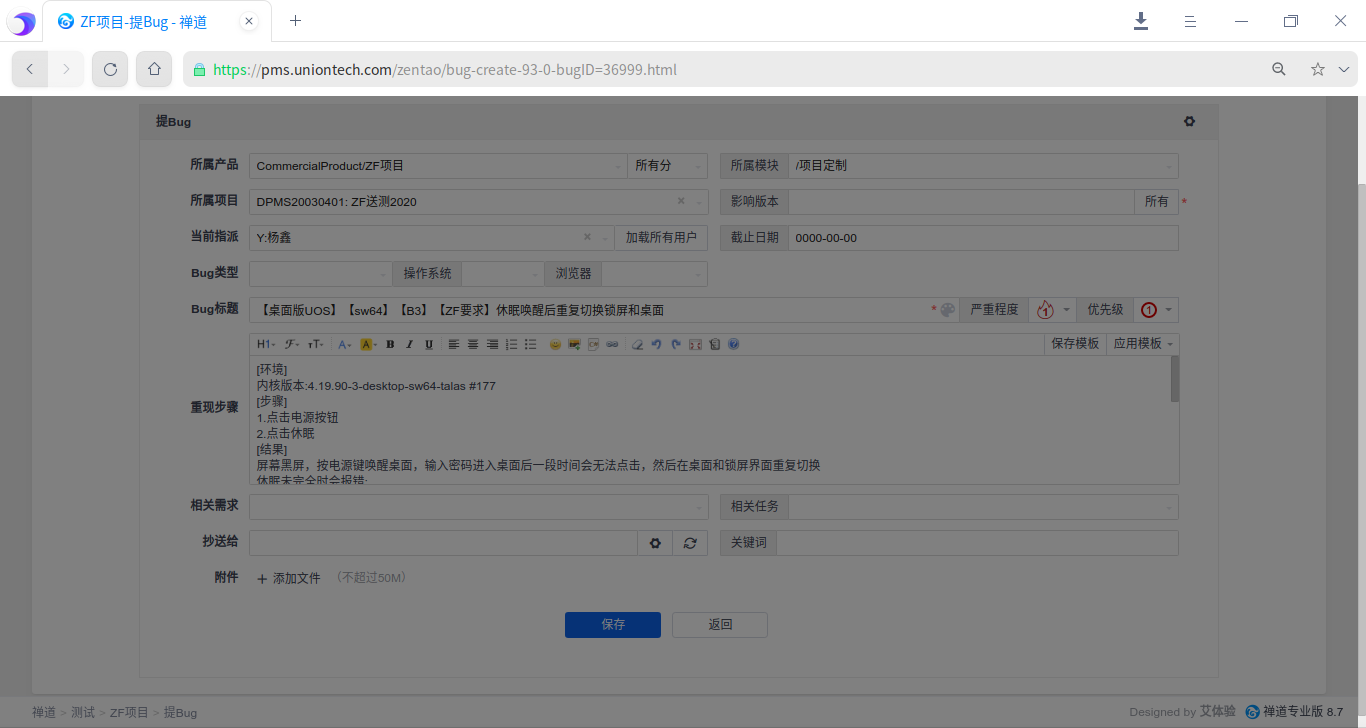The height and width of the screenshot is (728, 1366).
Task: Open the H1 heading style dropdown
Action: click(265, 344)
